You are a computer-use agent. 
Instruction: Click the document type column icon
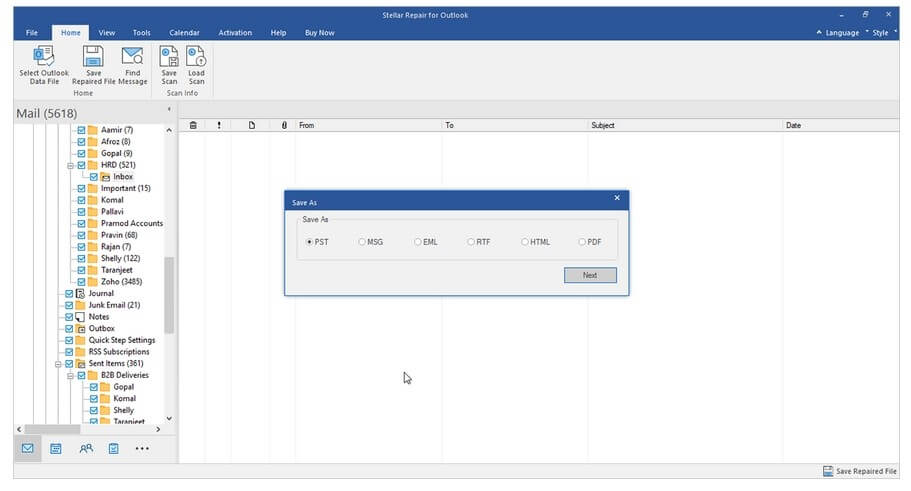point(252,125)
